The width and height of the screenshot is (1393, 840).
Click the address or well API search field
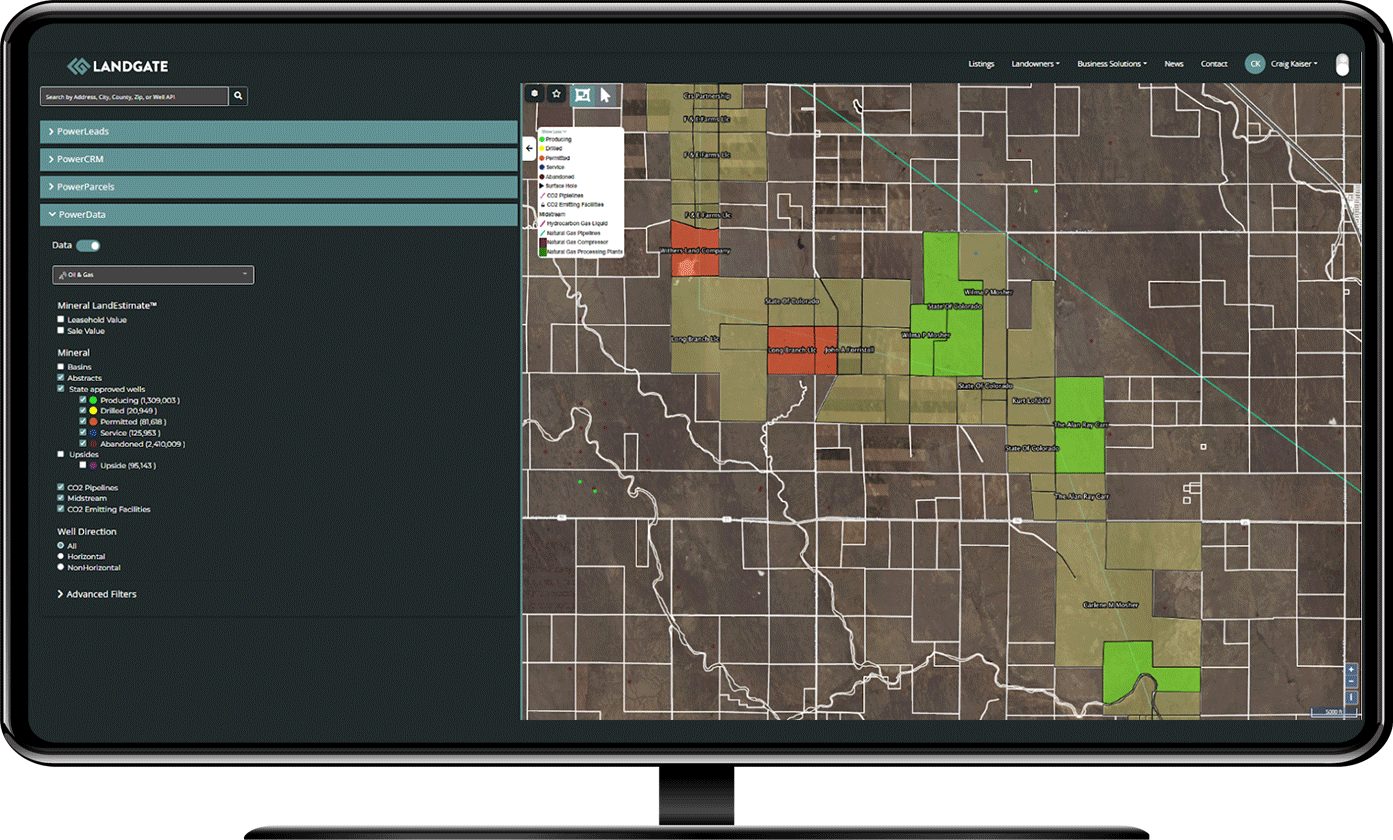[135, 96]
